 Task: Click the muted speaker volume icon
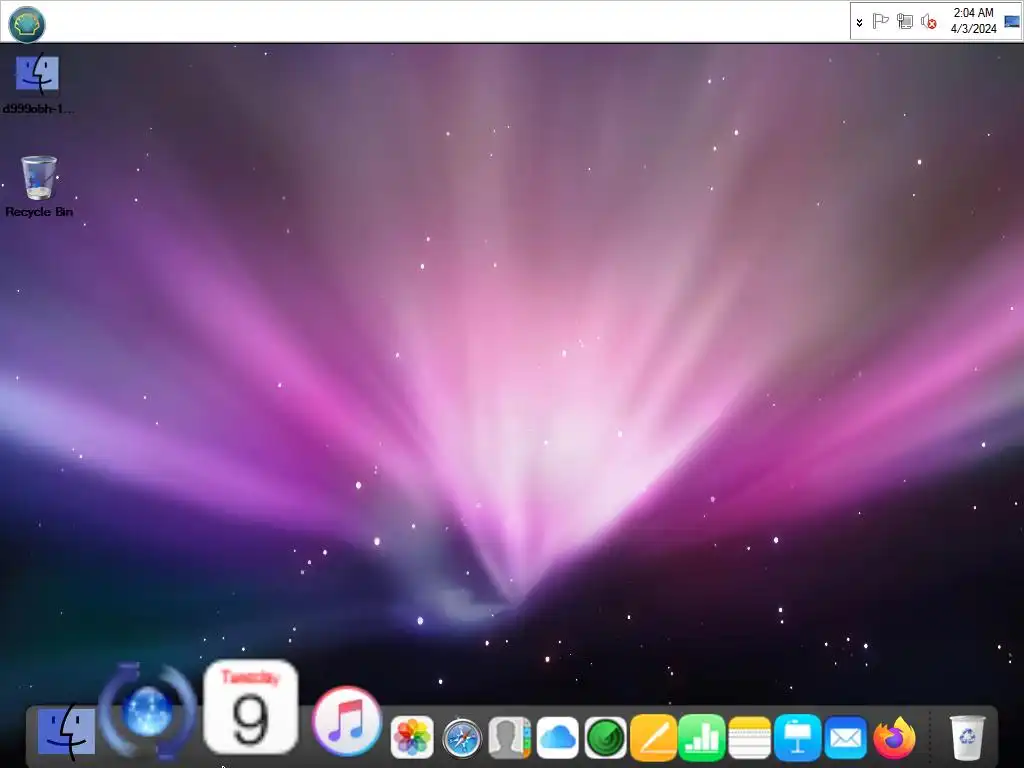(x=928, y=22)
